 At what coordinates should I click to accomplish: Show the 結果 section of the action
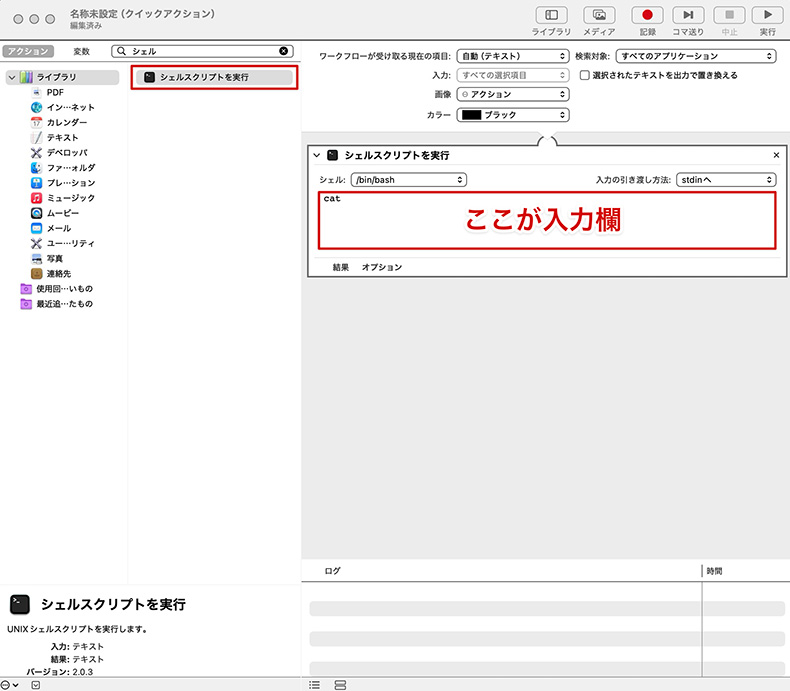pyautogui.click(x=341, y=267)
